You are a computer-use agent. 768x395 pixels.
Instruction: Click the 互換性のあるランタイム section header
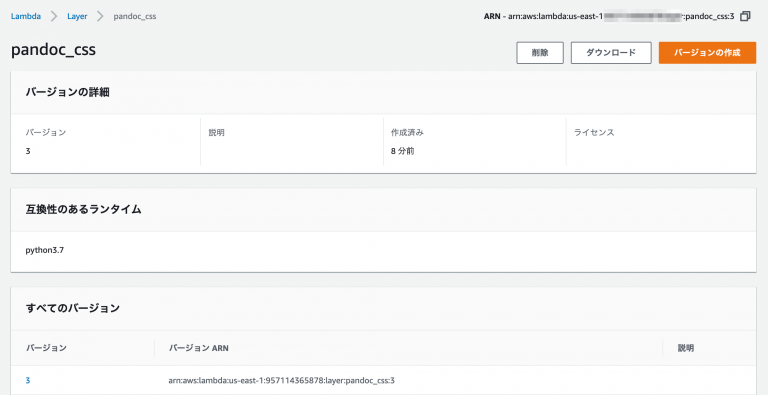[83, 209]
